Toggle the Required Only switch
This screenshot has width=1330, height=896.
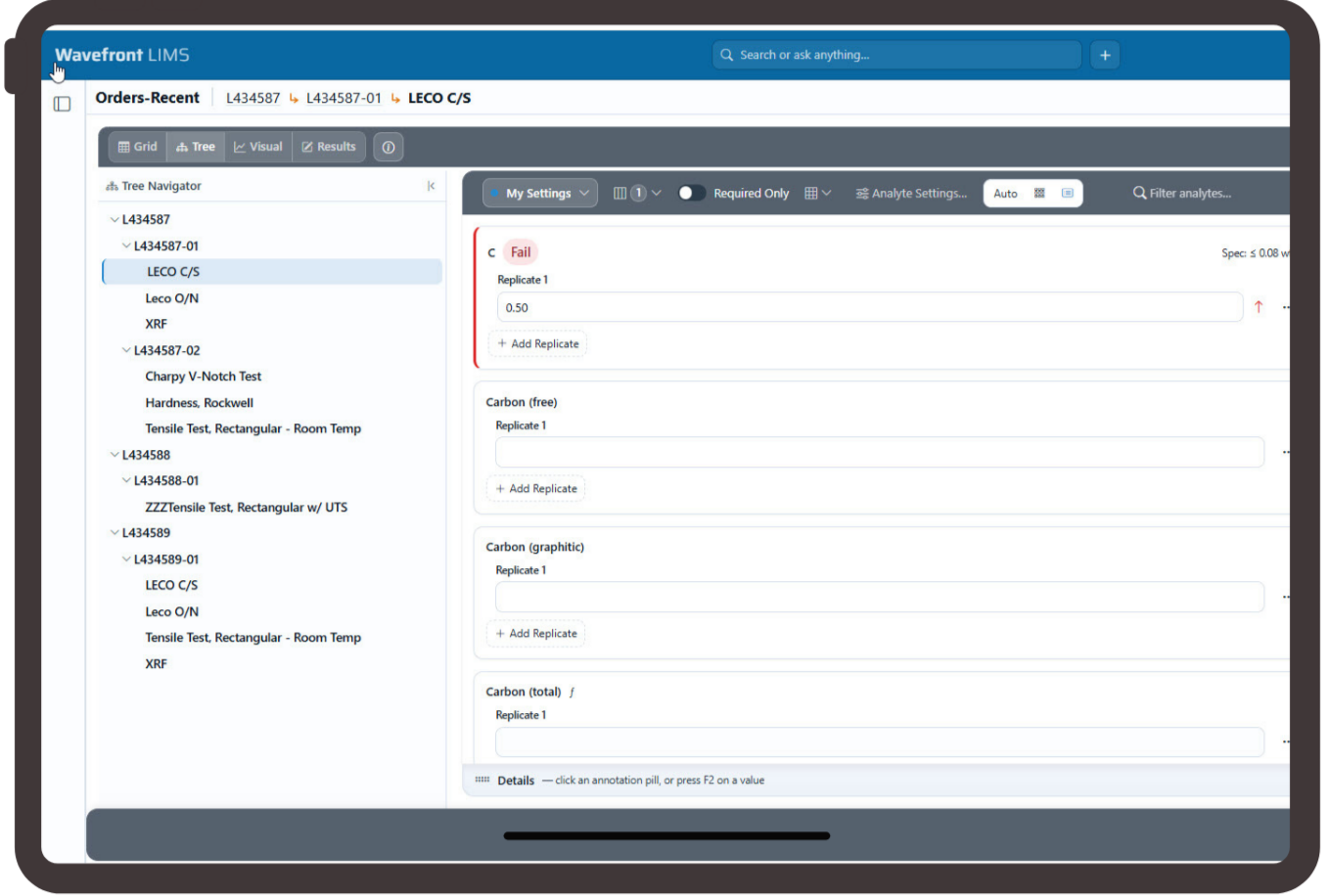691,193
